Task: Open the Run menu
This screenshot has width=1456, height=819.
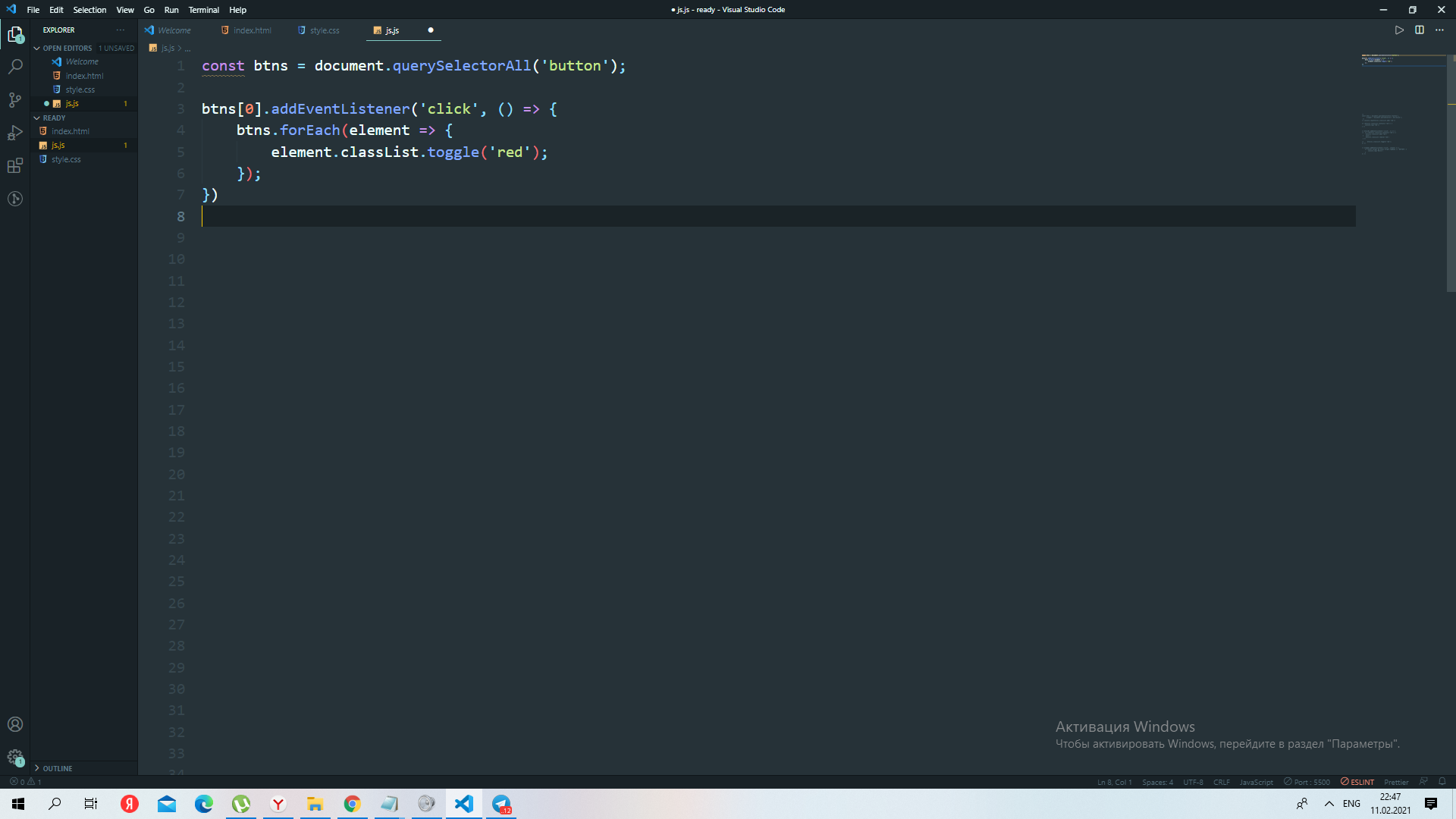Action: coord(171,10)
